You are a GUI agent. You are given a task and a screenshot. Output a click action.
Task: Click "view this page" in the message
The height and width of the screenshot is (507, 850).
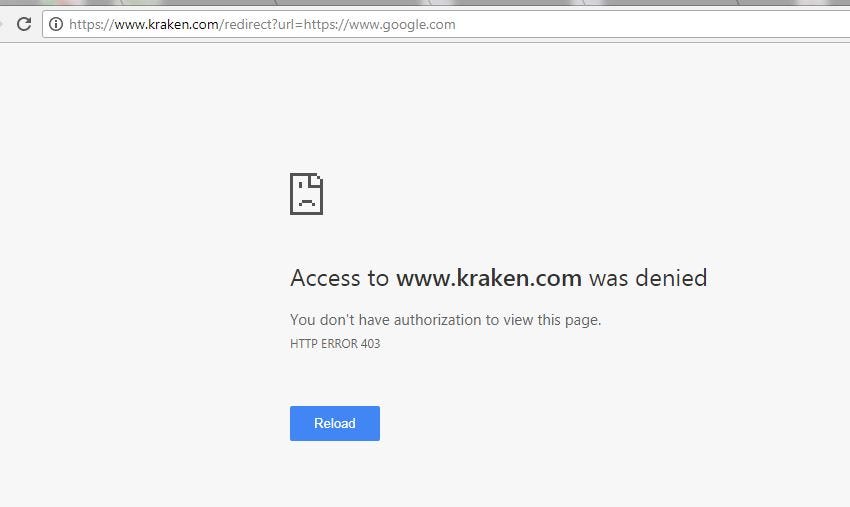click(x=552, y=319)
